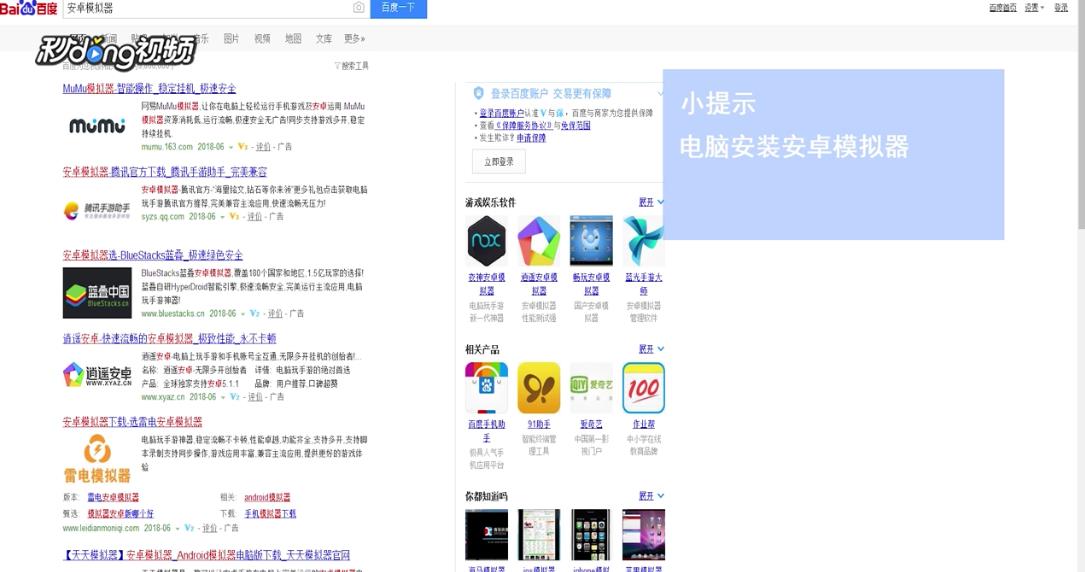This screenshot has width=1085, height=572.
Task: Open the 畅玩安卓模拟器 app icon
Action: click(x=591, y=241)
